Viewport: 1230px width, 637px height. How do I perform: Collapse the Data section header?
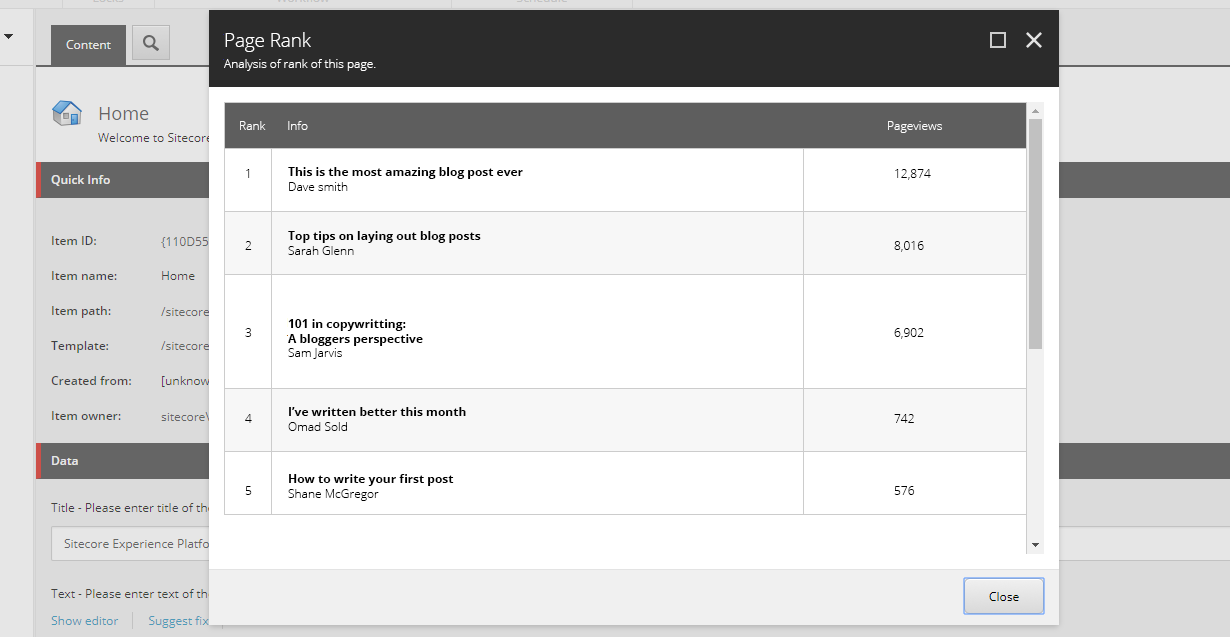[x=122, y=461]
